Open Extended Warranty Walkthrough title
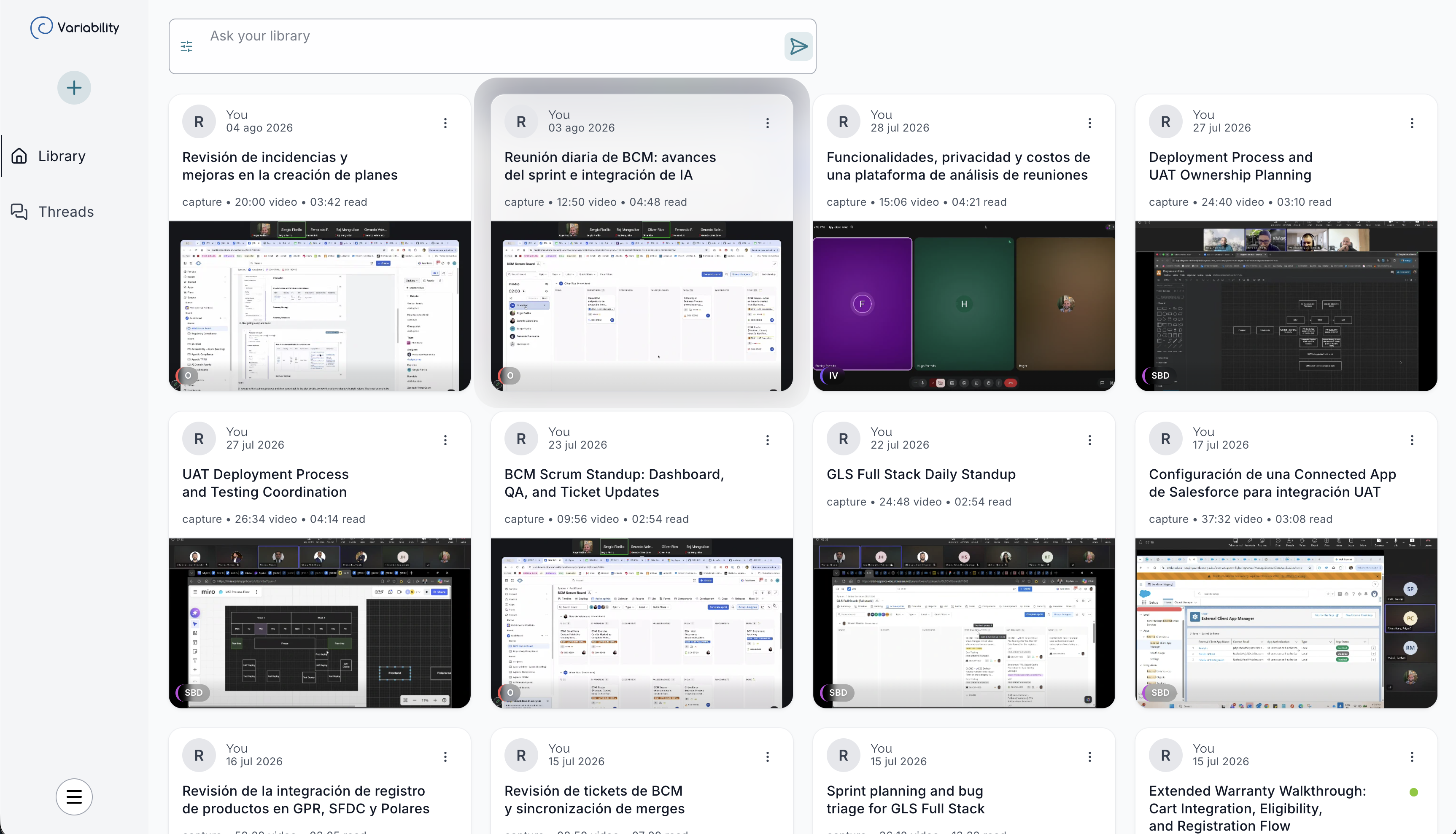Image resolution: width=1456 pixels, height=834 pixels. [x=1257, y=808]
